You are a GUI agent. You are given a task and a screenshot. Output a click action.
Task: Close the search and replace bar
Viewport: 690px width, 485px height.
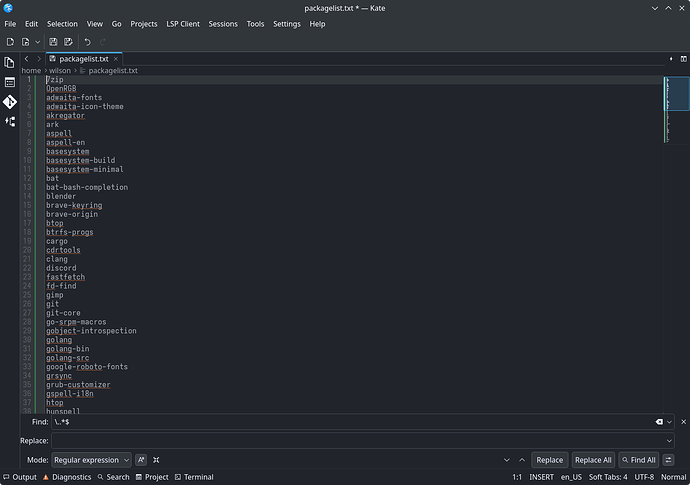pyautogui.click(x=683, y=422)
